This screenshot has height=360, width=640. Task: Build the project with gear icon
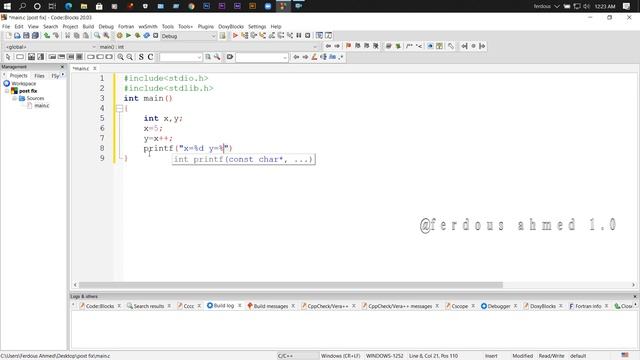point(120,36)
